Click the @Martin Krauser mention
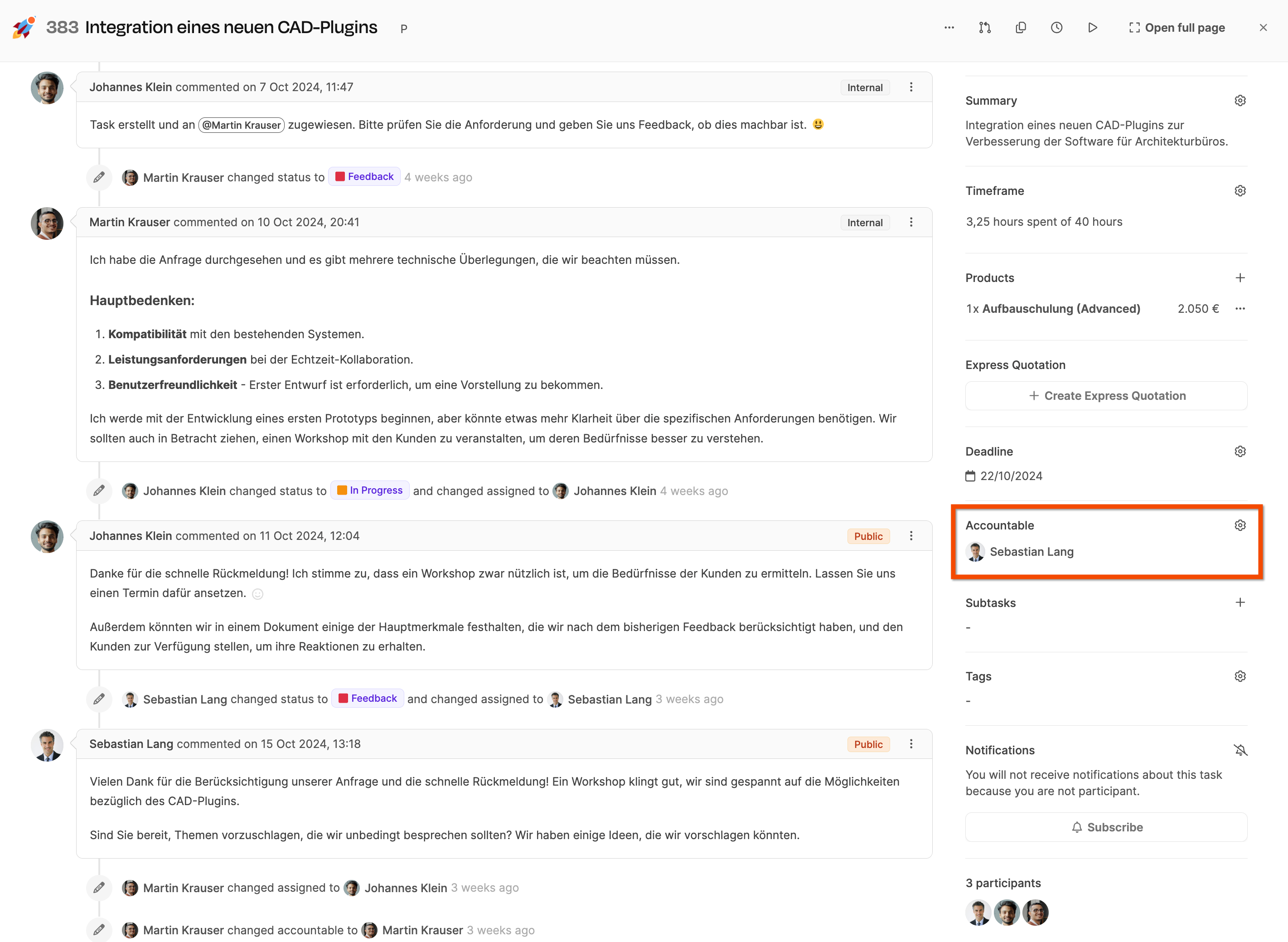The image size is (1288, 942). [x=242, y=125]
